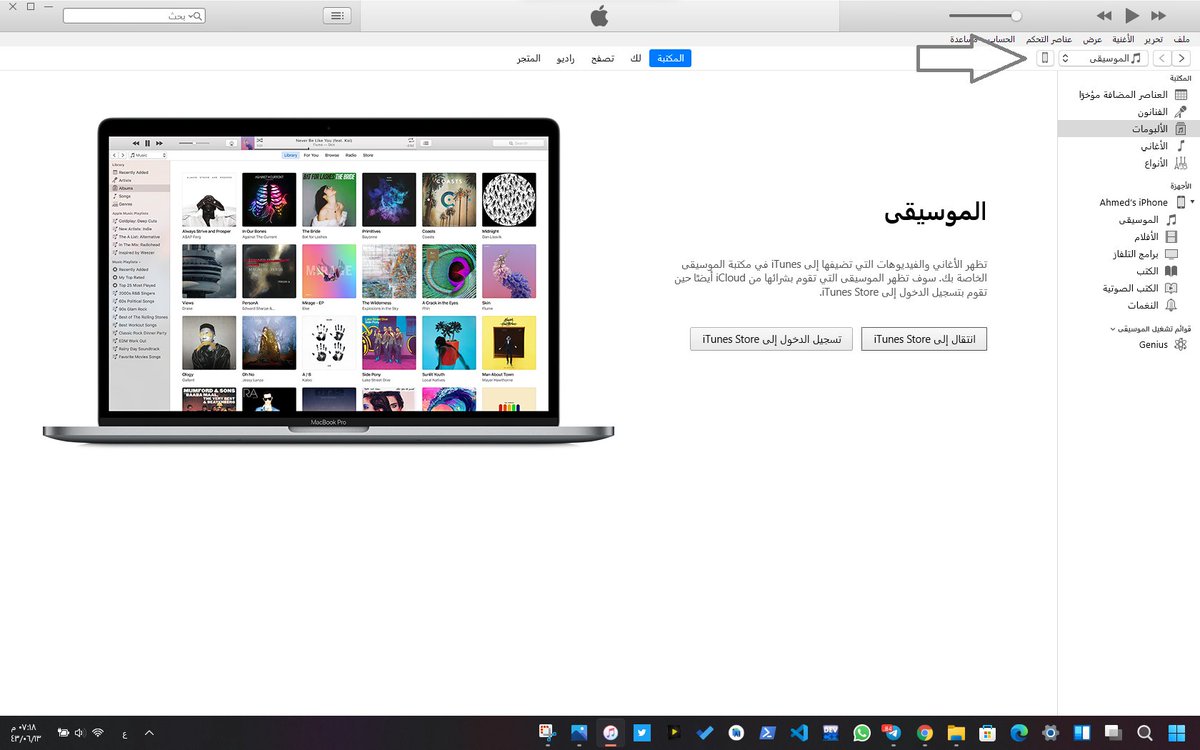Image resolution: width=1200 pixels, height=750 pixels.
Task: Open the الحساب menu
Action: click(x=1001, y=39)
